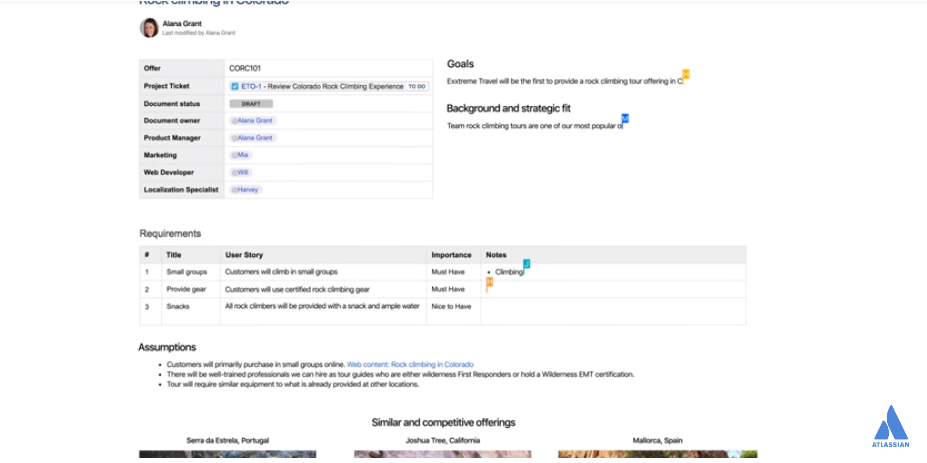Click the Joshua Tree, California image
This screenshot has width=927, height=463.
point(443,454)
